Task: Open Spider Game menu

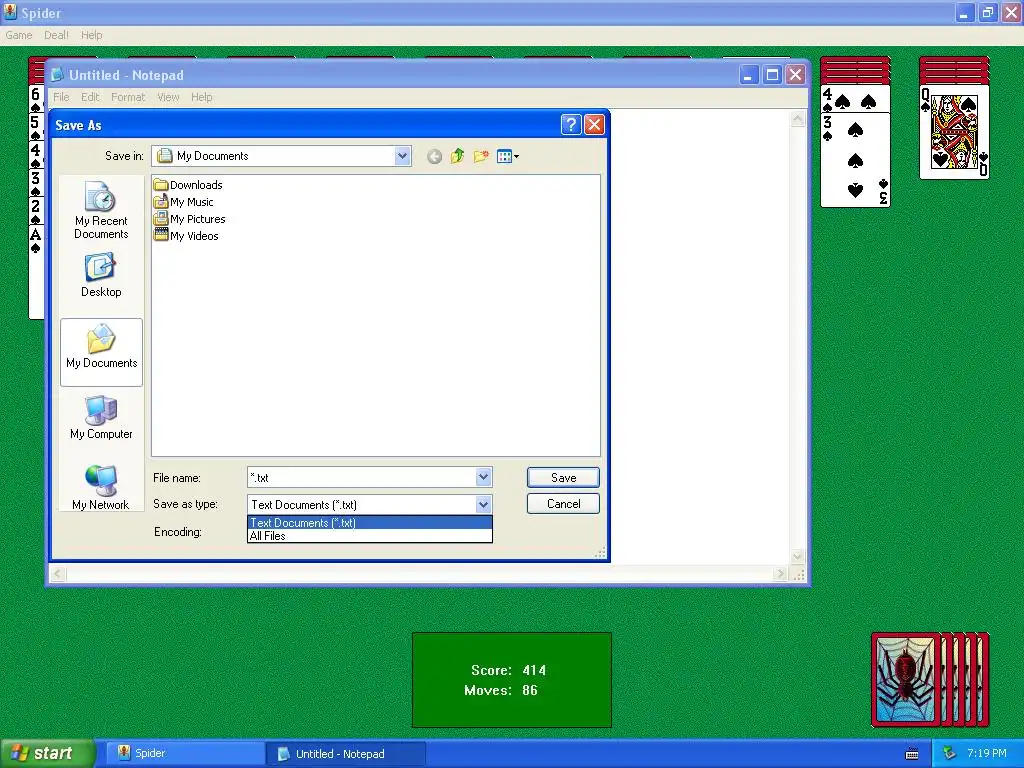Action: (x=19, y=35)
